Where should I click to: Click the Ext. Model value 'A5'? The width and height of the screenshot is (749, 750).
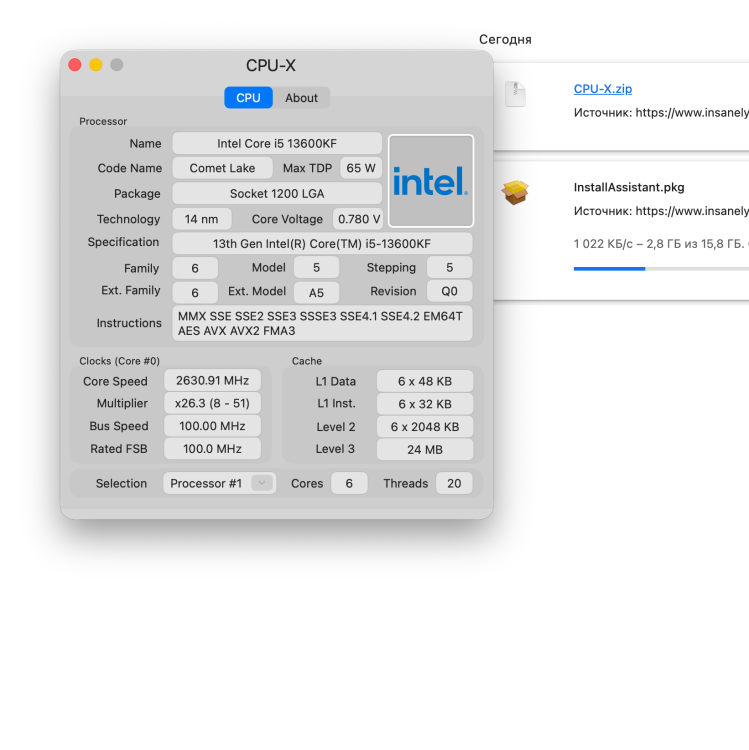tap(316, 293)
